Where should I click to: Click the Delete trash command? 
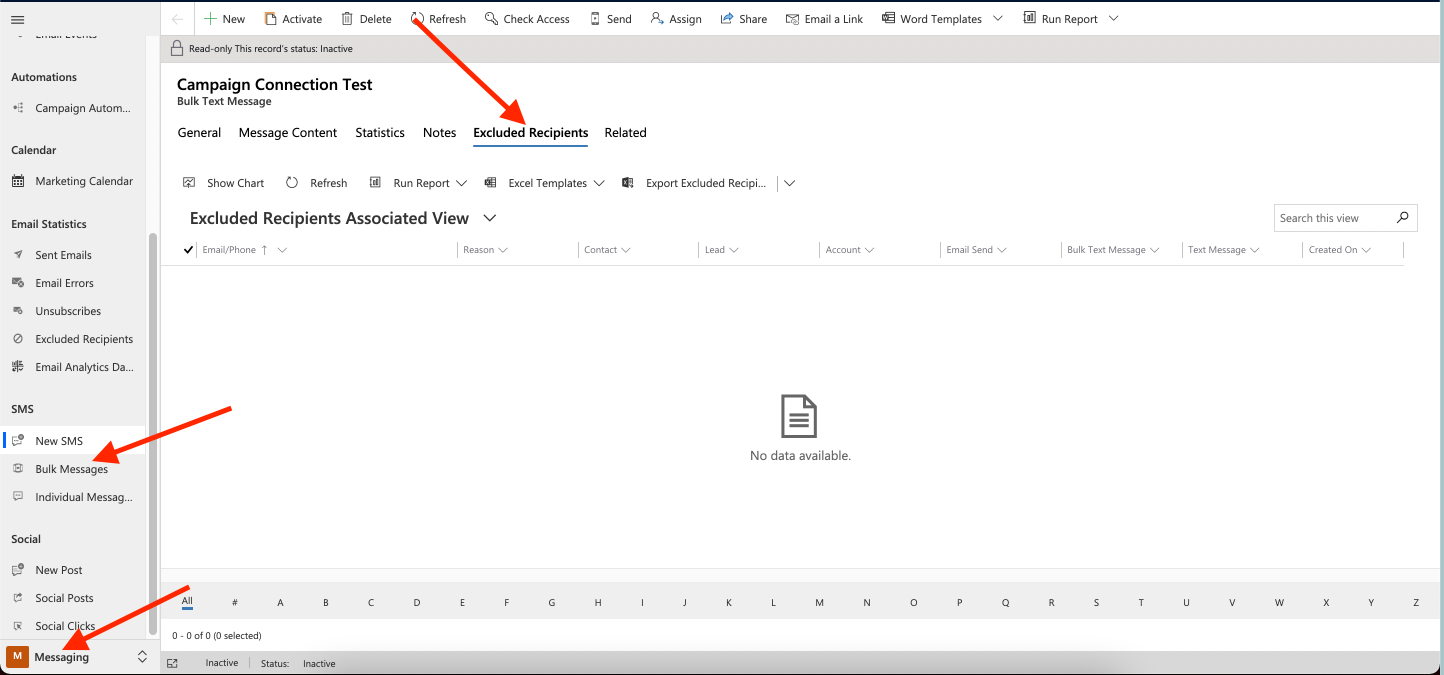coord(366,19)
